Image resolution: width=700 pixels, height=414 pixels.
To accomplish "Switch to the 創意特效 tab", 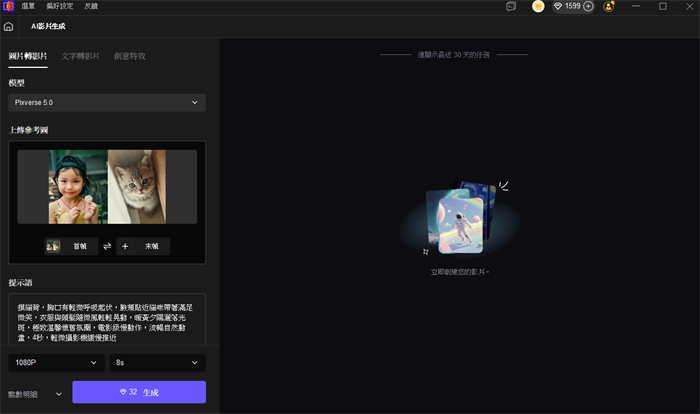I will [129, 56].
